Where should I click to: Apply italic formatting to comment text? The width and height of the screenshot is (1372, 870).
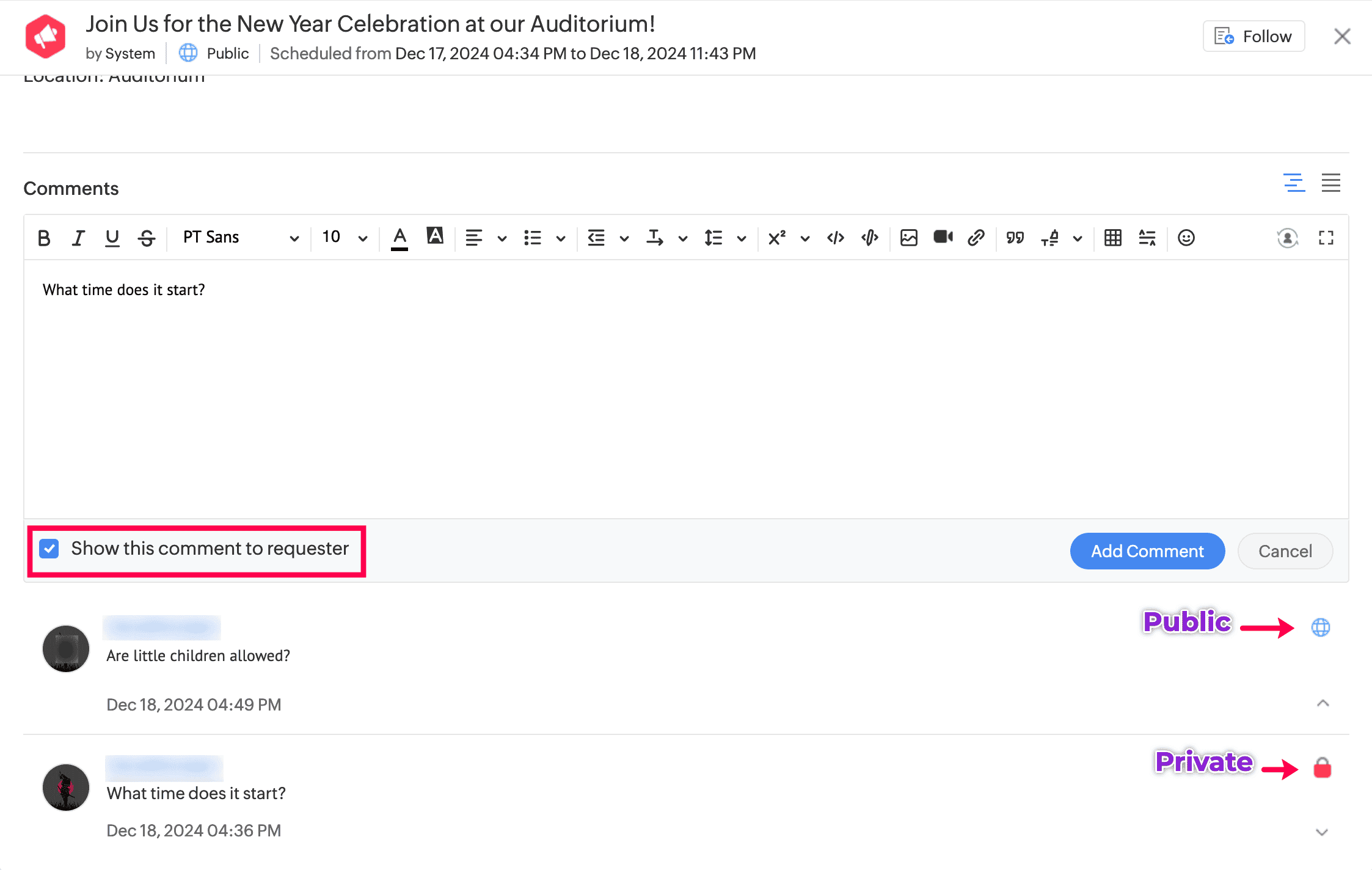pos(78,238)
